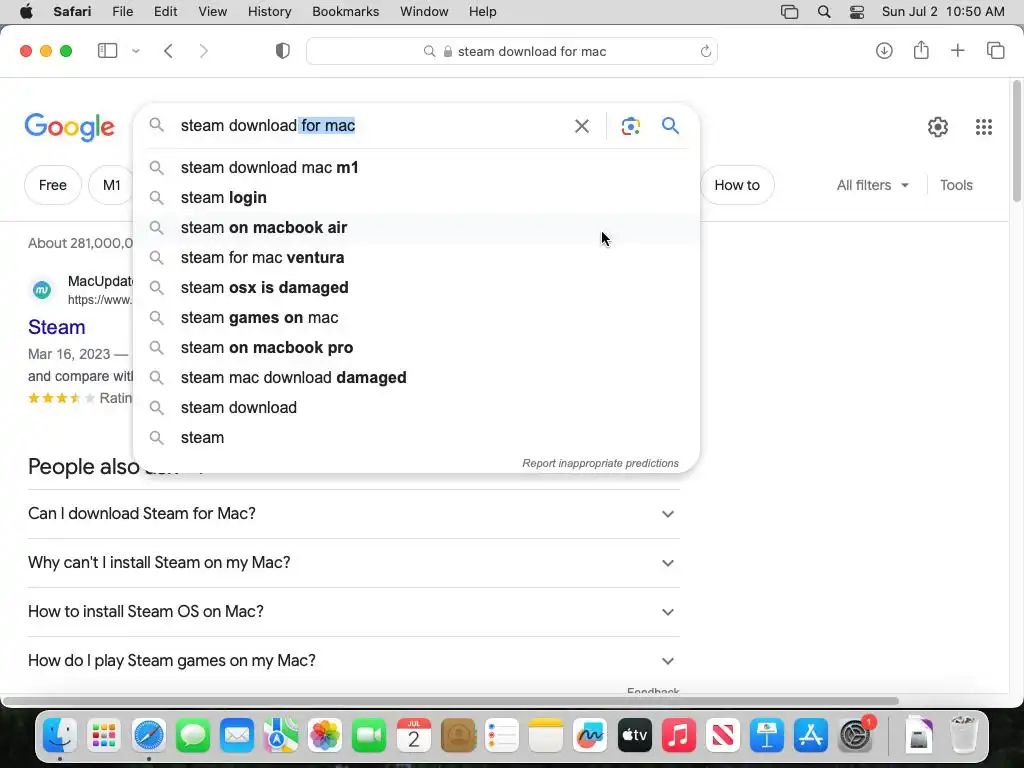Search by image with the camera lens icon
This screenshot has width=1024, height=768.
[630, 126]
